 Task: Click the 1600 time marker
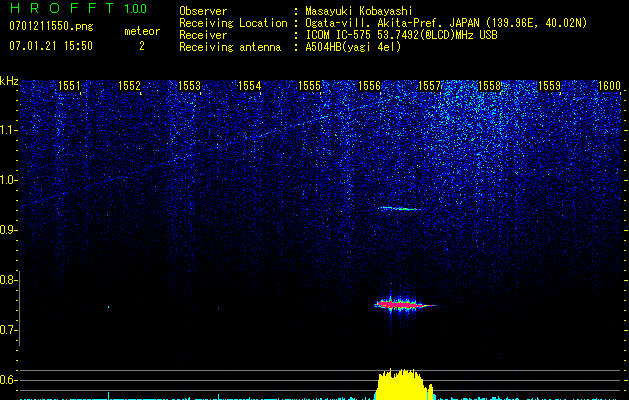point(609,86)
